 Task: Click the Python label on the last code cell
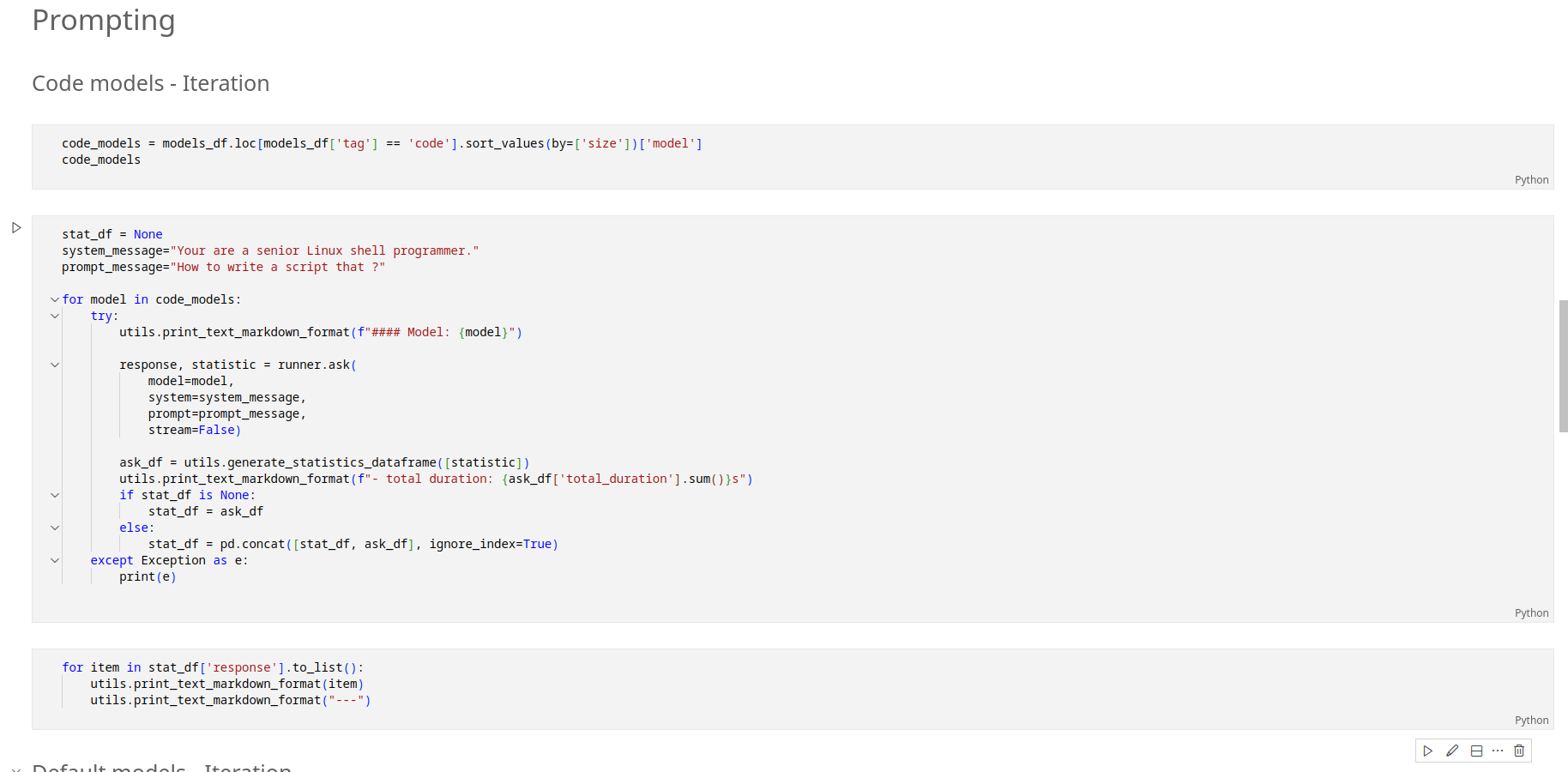[1531, 721]
